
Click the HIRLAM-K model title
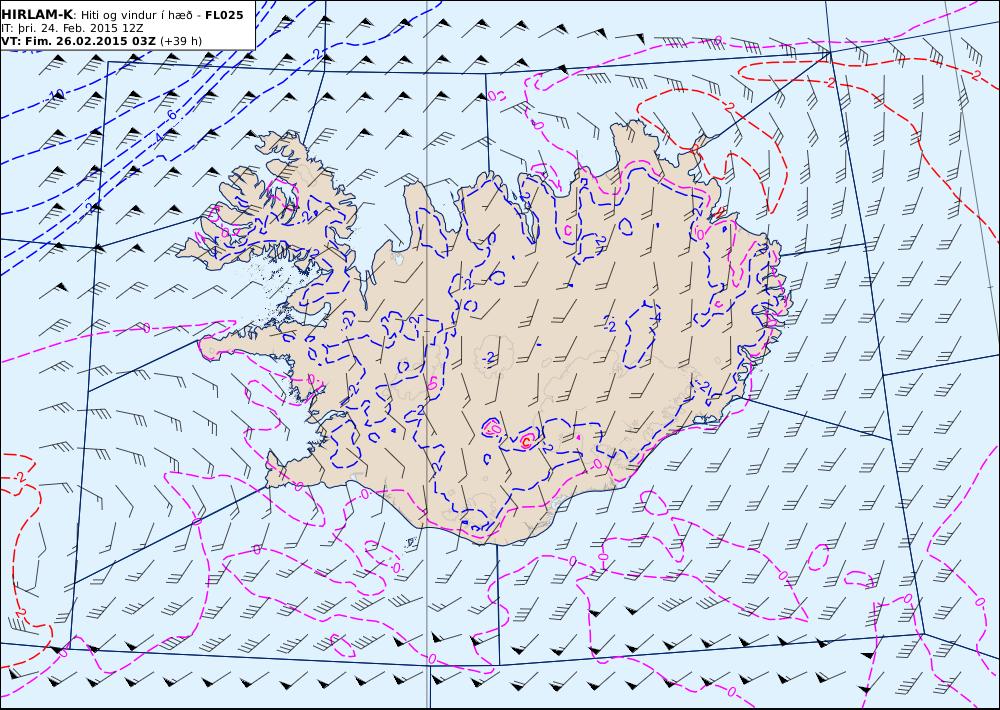(37, 15)
